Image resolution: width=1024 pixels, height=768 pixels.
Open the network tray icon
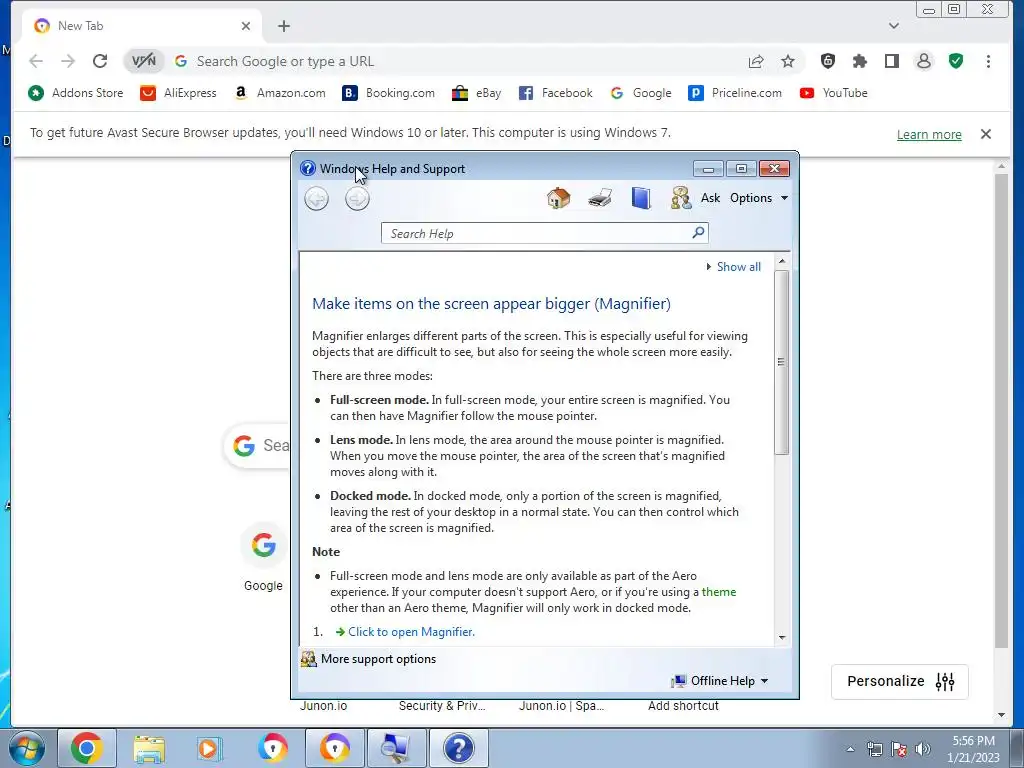click(x=874, y=749)
